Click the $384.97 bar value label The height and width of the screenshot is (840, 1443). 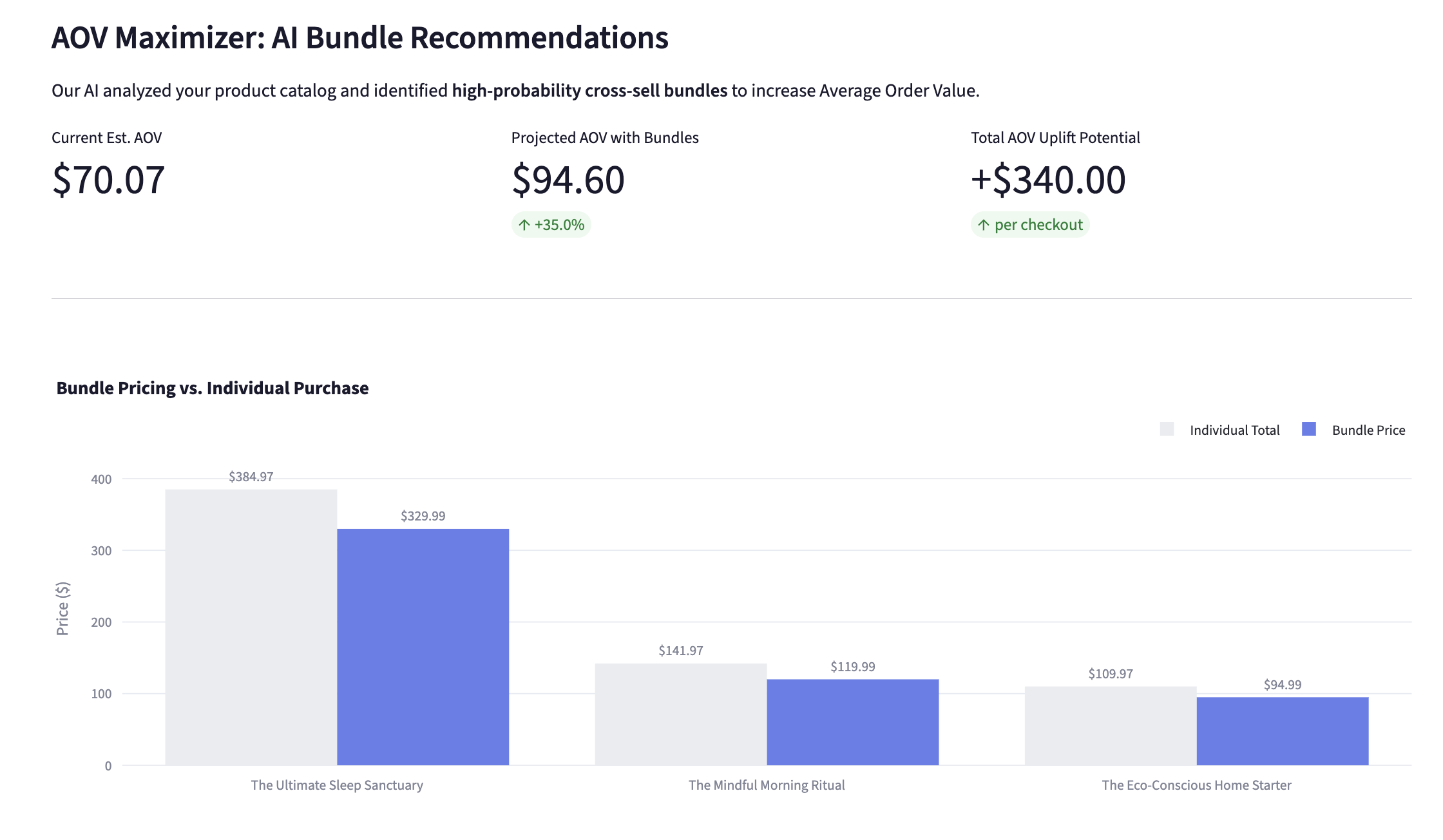coord(251,477)
